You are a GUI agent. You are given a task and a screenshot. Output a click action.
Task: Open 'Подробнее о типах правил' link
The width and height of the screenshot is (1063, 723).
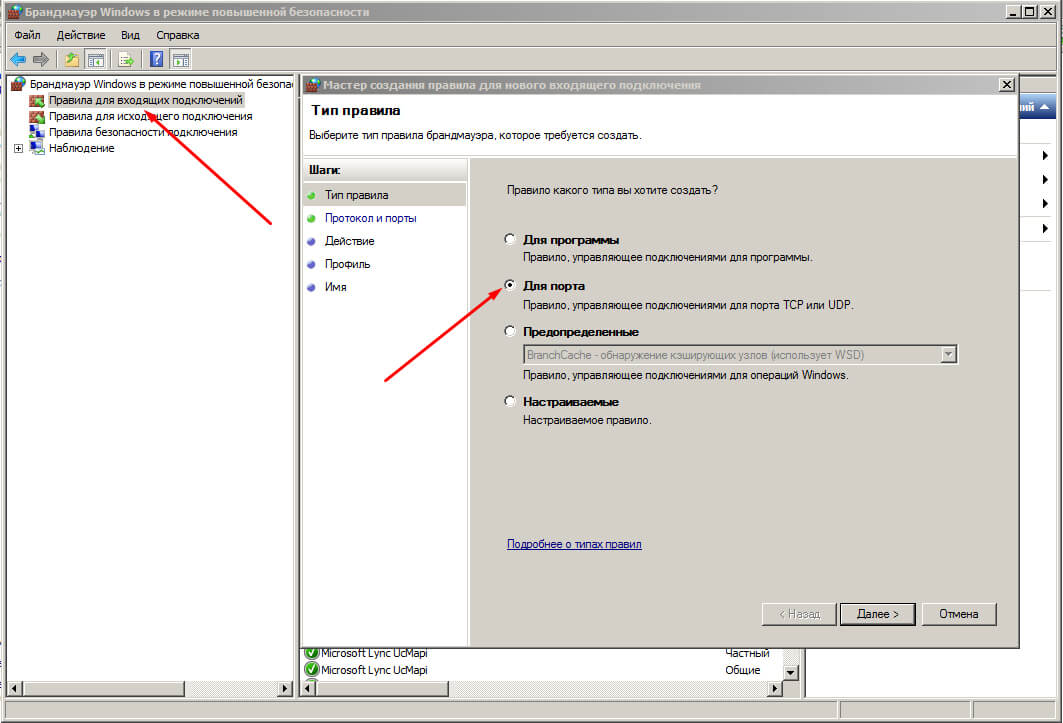point(574,544)
